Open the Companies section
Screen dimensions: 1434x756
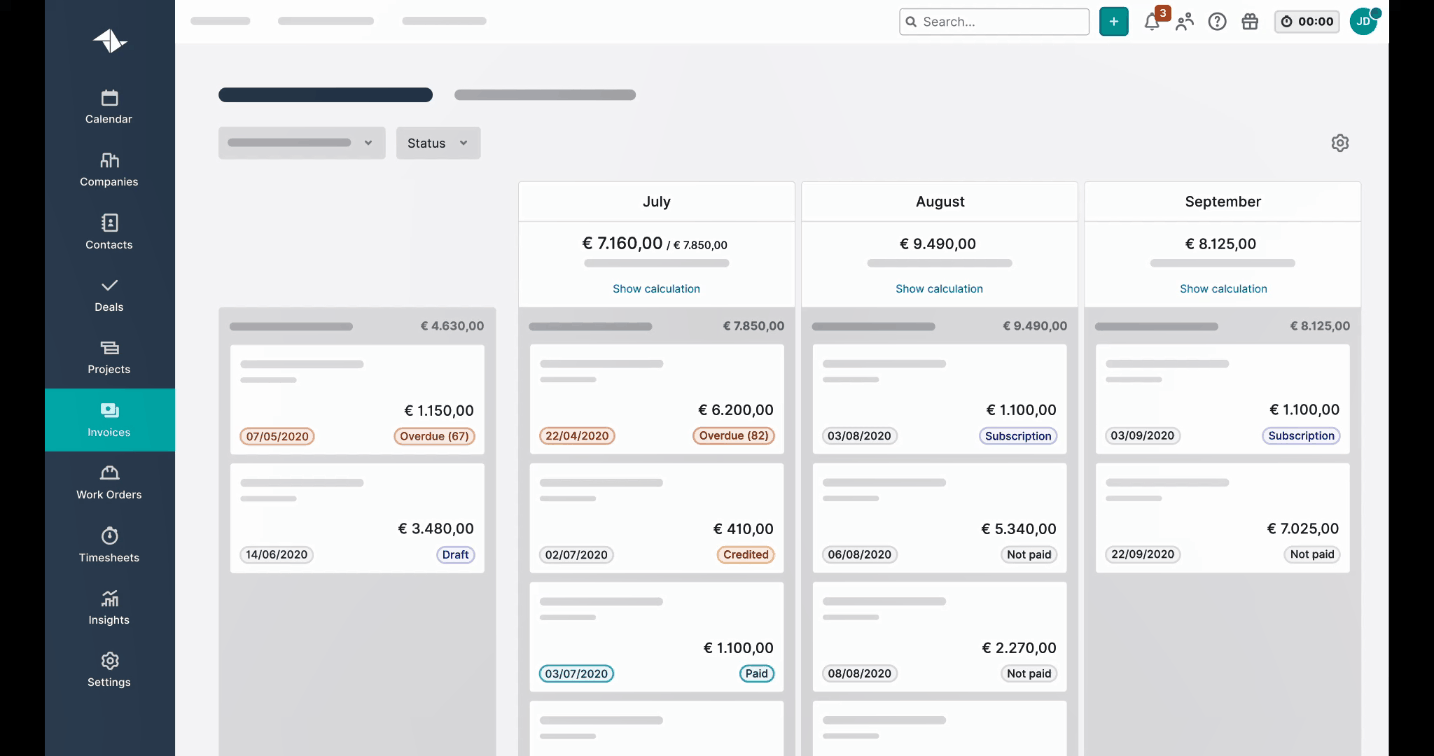(x=109, y=169)
